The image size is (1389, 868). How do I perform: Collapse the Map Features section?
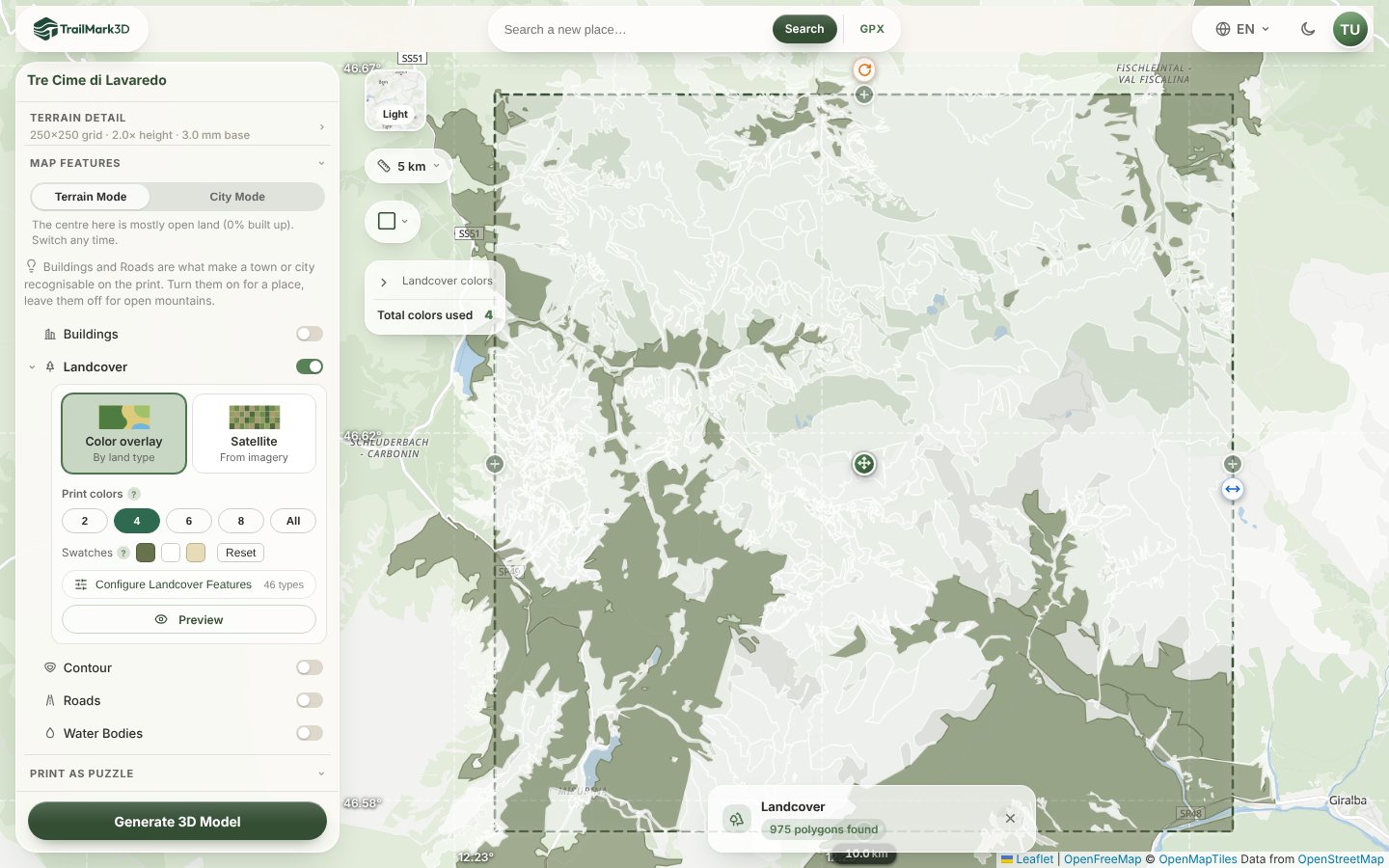tap(177, 163)
